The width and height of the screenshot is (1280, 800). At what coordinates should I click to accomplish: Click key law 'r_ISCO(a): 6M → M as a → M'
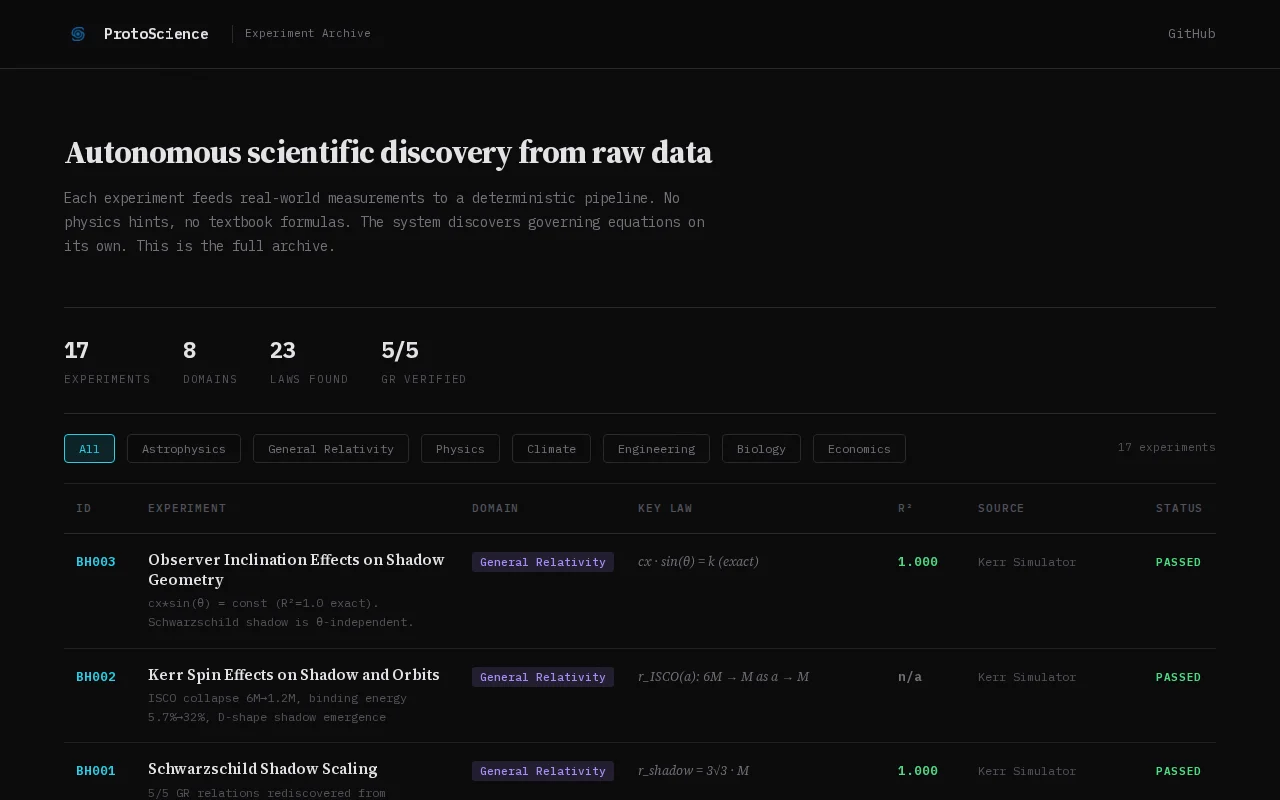(x=723, y=677)
